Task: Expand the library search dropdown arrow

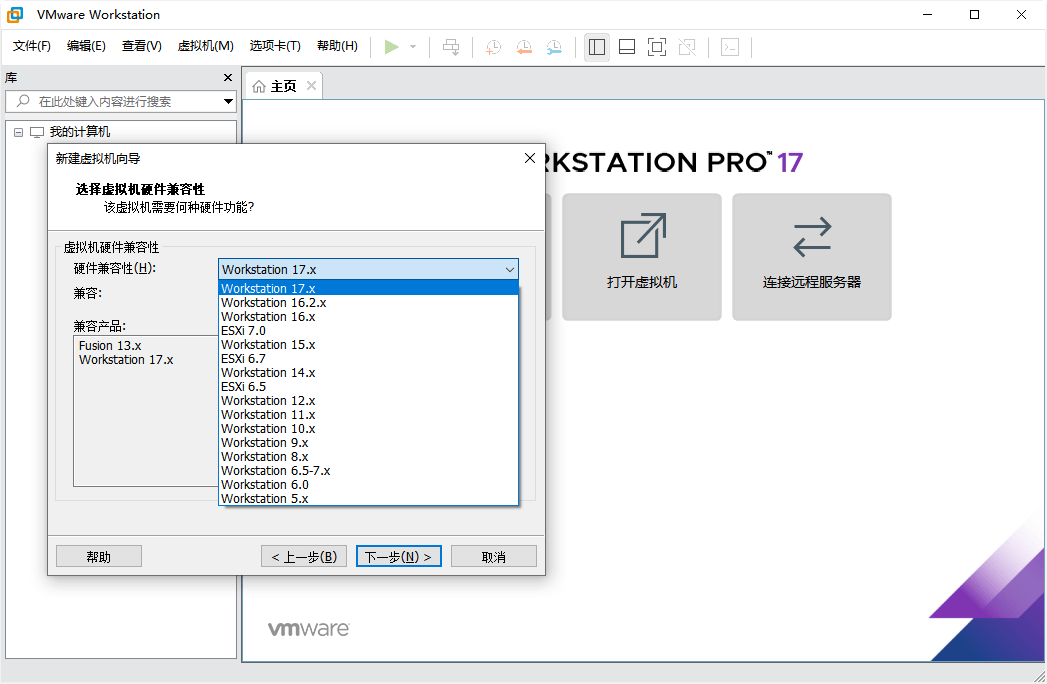Action: click(x=228, y=101)
